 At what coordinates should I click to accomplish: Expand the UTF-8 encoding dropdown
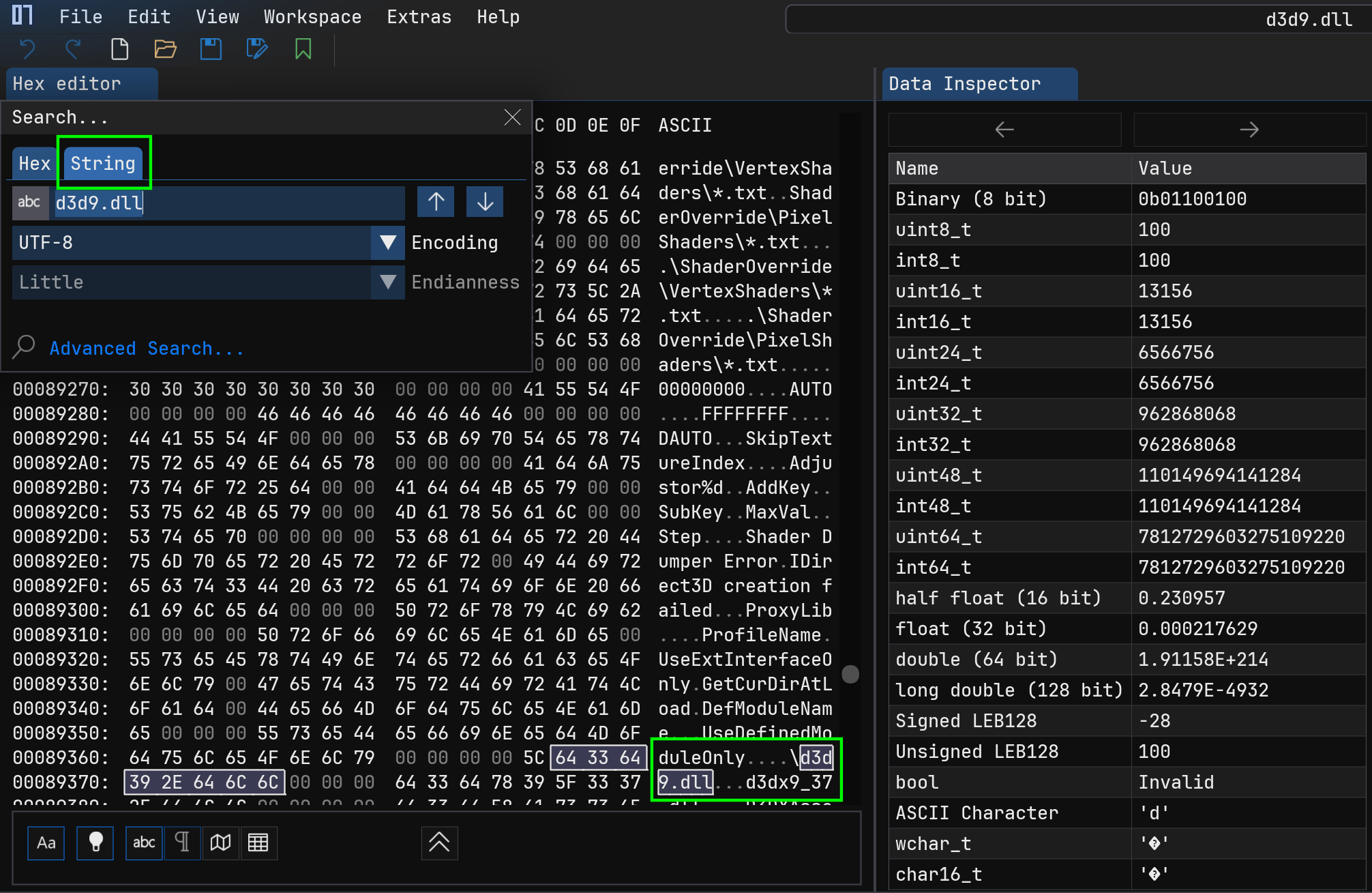pos(387,243)
